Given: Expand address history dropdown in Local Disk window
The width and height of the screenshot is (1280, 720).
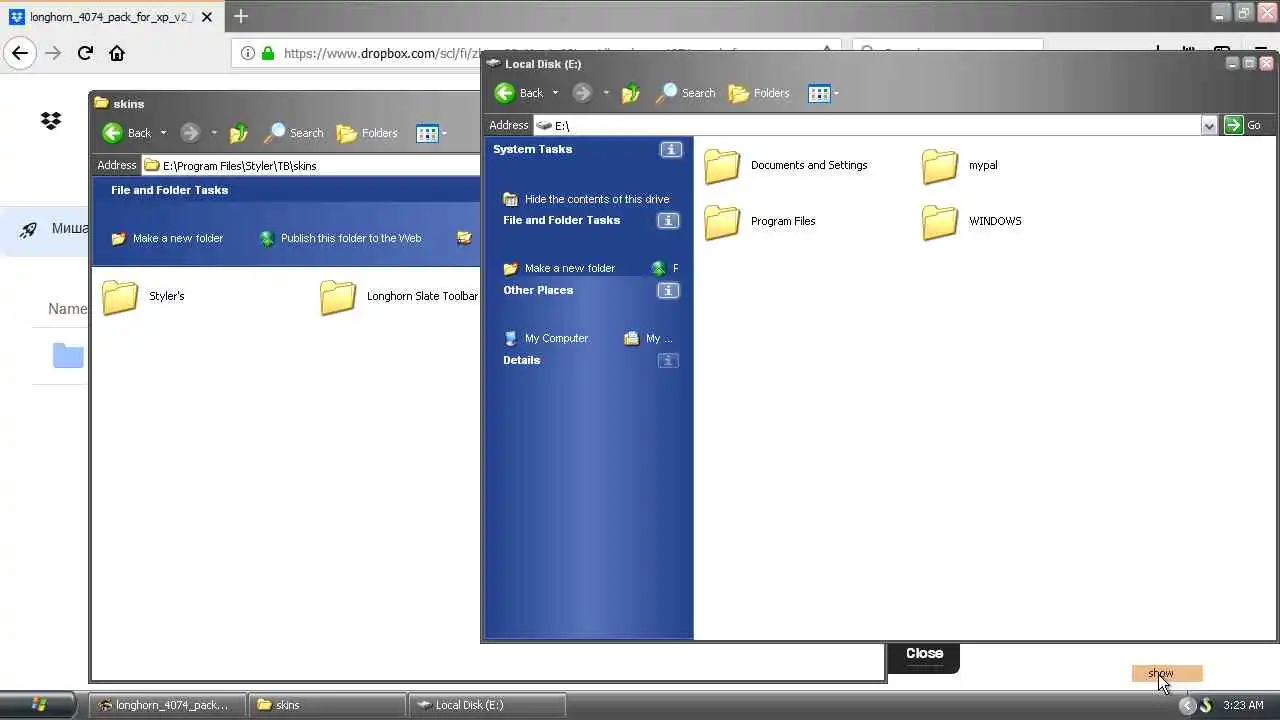Looking at the screenshot, I should click(1209, 125).
